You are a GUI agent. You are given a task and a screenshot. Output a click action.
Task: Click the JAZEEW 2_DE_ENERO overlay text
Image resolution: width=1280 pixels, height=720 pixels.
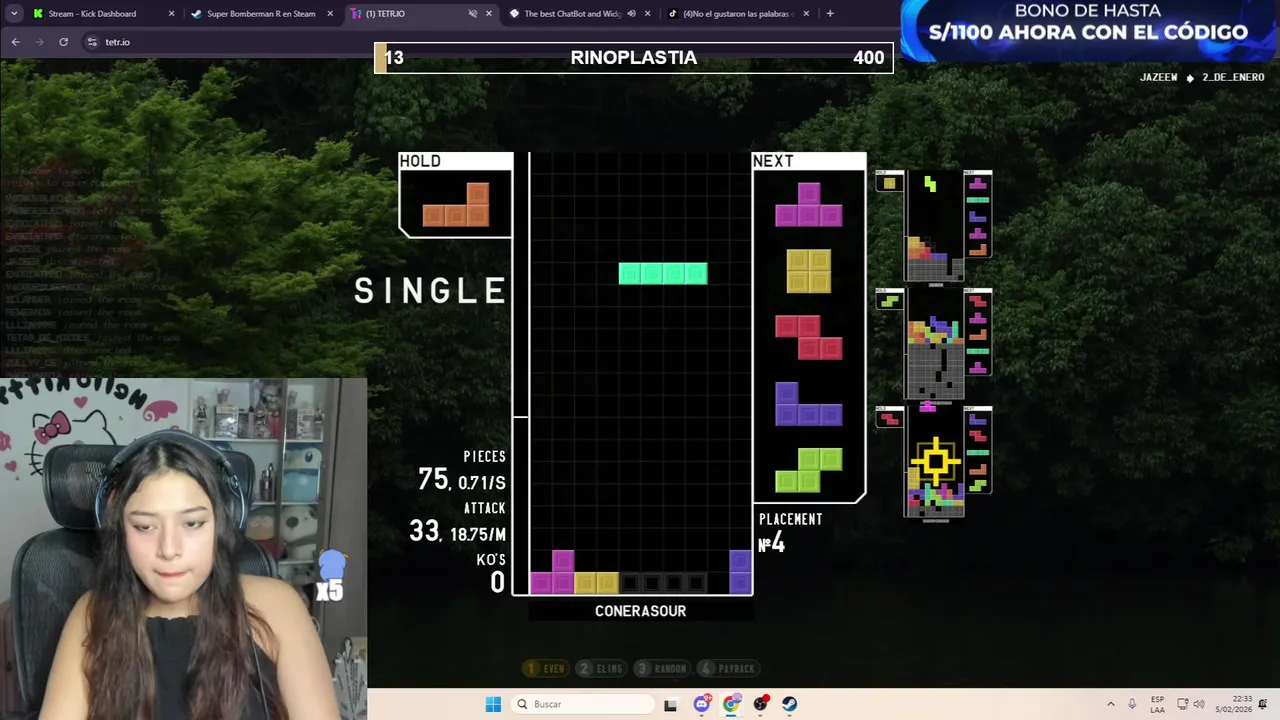click(x=1202, y=77)
